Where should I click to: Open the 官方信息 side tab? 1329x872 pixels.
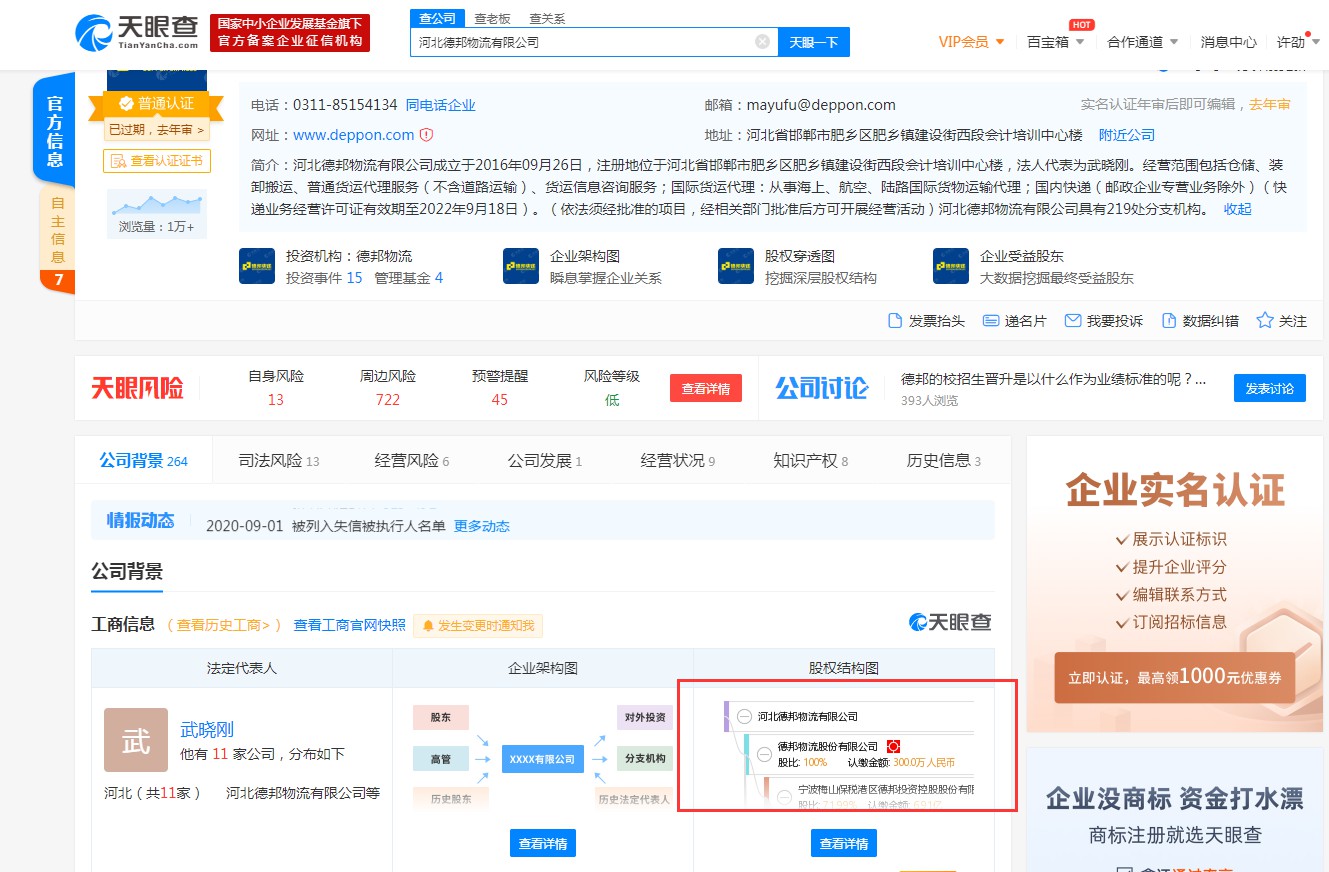point(55,131)
